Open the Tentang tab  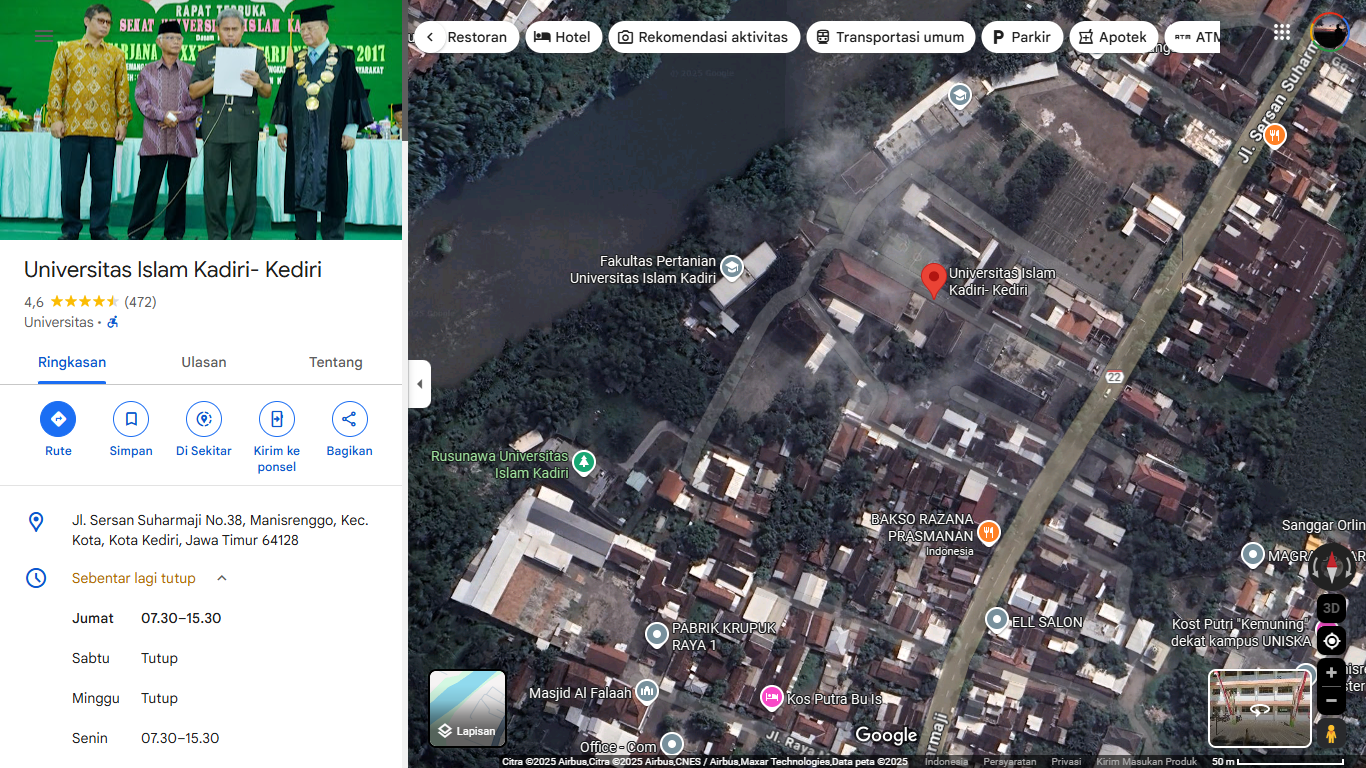tap(335, 362)
